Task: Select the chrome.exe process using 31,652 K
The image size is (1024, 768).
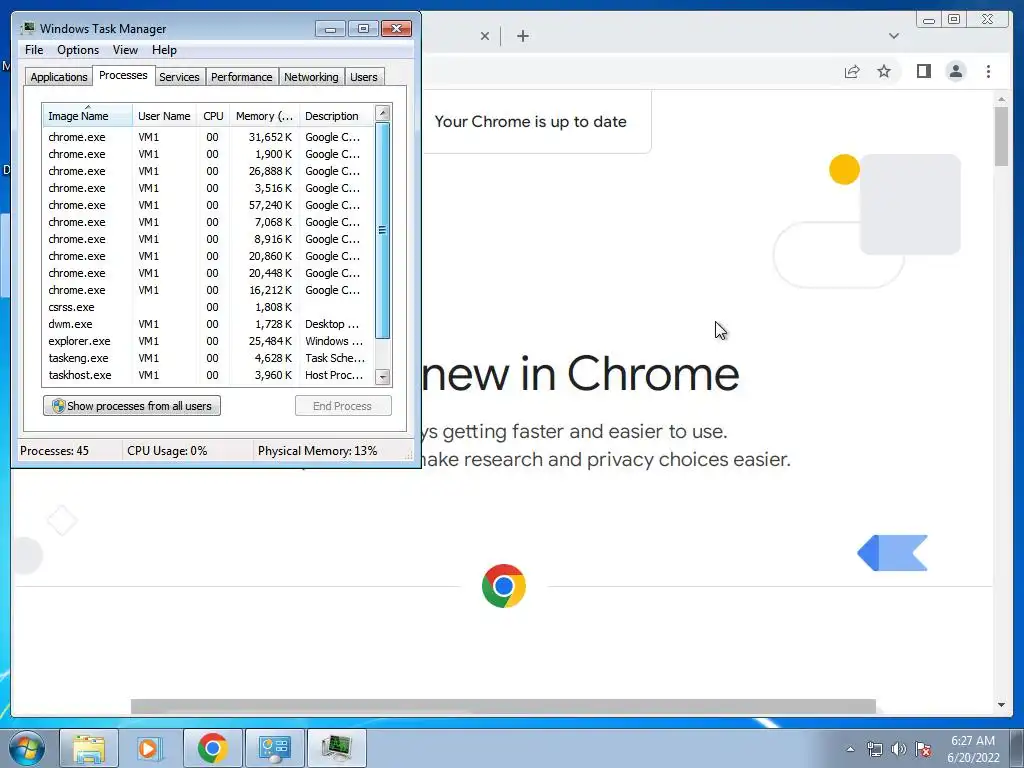Action: (208, 137)
